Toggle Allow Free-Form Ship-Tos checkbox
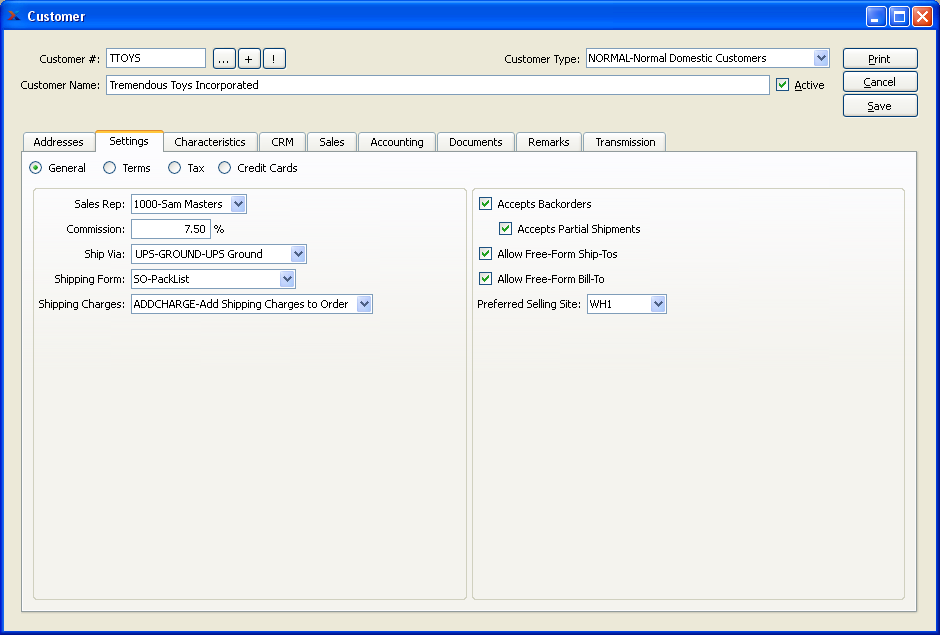940x635 pixels. click(x=486, y=254)
